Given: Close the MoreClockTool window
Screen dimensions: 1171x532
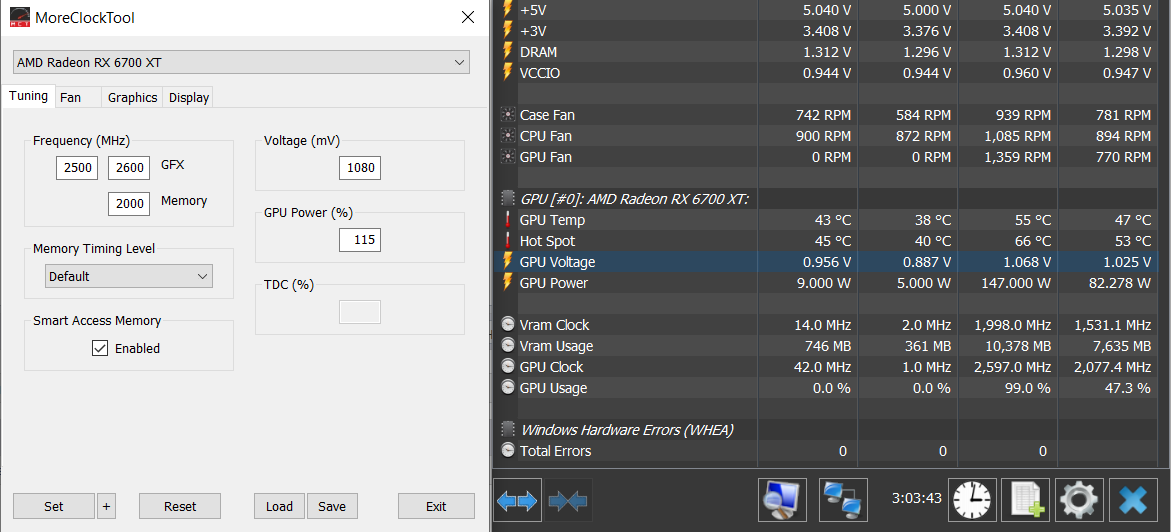Looking at the screenshot, I should pos(468,18).
